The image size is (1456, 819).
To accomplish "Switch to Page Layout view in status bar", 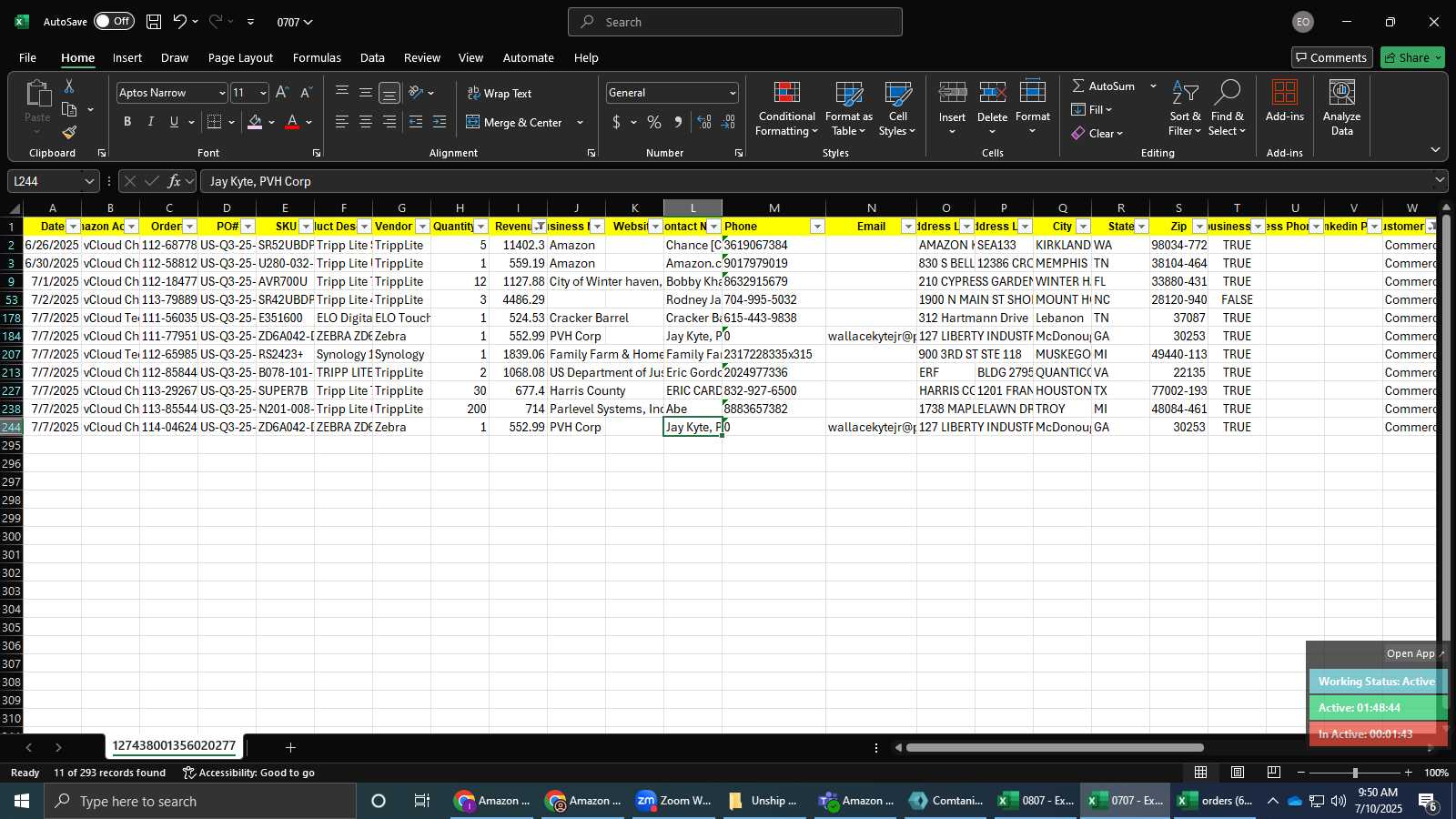I will point(1238,773).
